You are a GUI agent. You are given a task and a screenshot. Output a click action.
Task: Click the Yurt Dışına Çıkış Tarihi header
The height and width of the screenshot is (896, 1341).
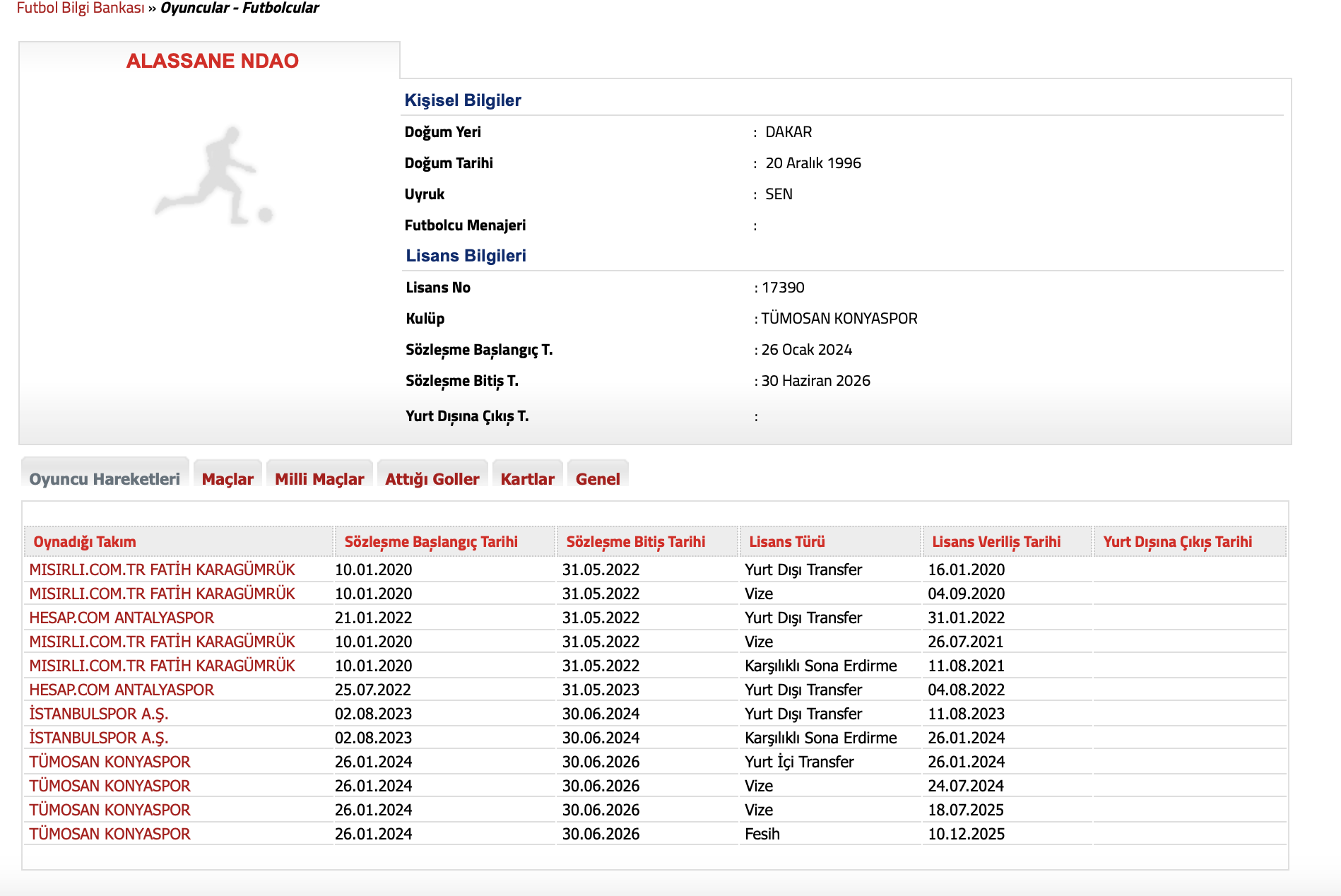click(x=1177, y=541)
